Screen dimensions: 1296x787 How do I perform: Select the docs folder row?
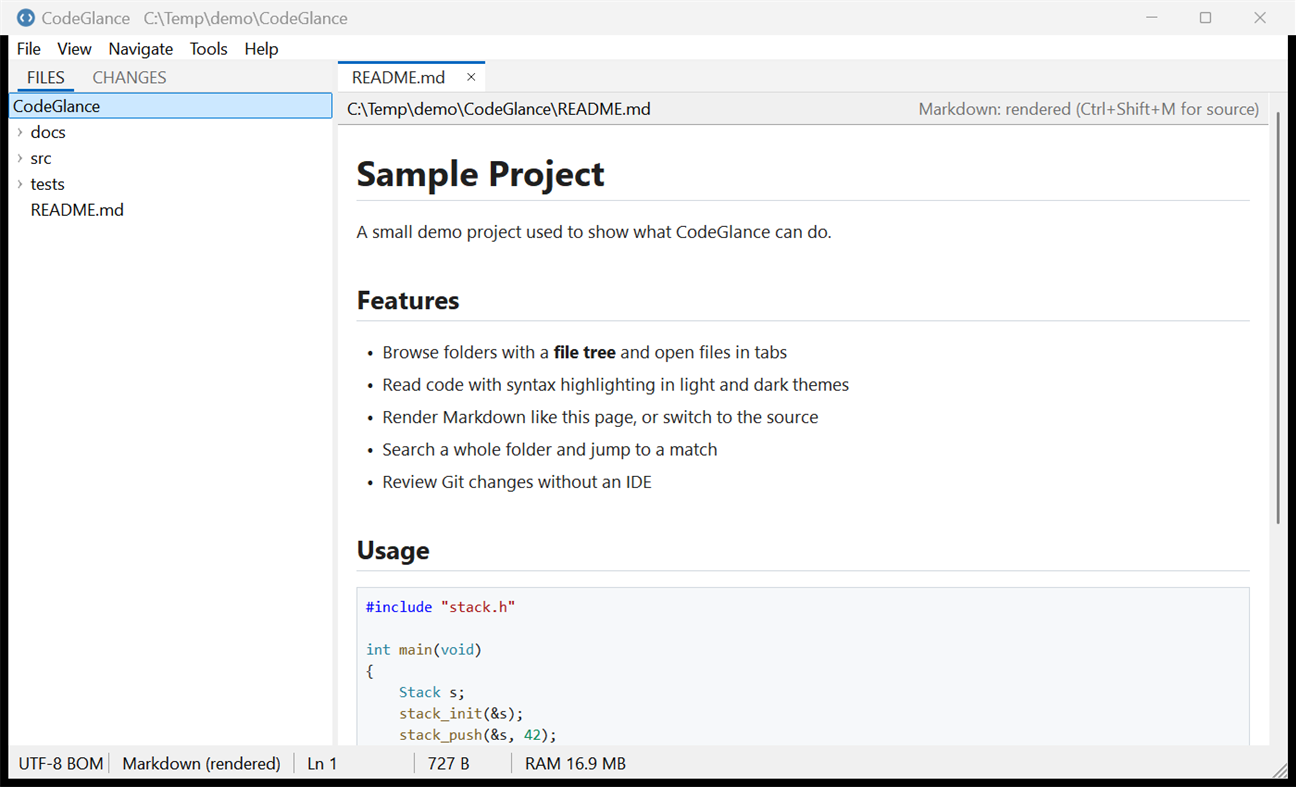[x=170, y=132]
